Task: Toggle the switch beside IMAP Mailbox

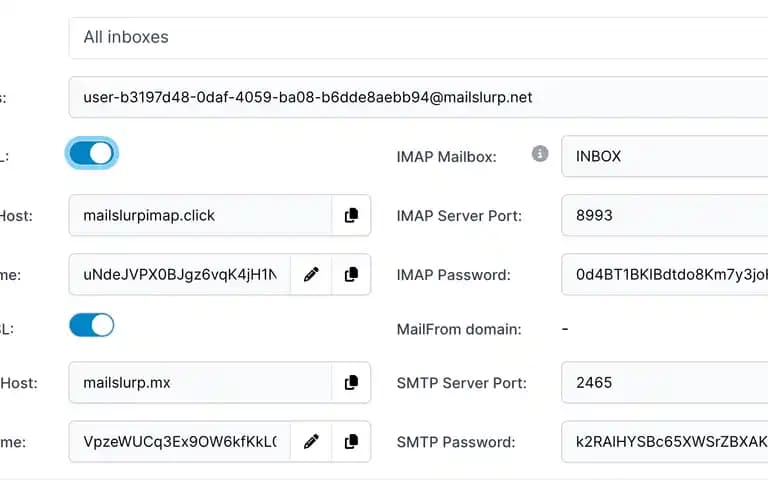Action: tap(92, 153)
